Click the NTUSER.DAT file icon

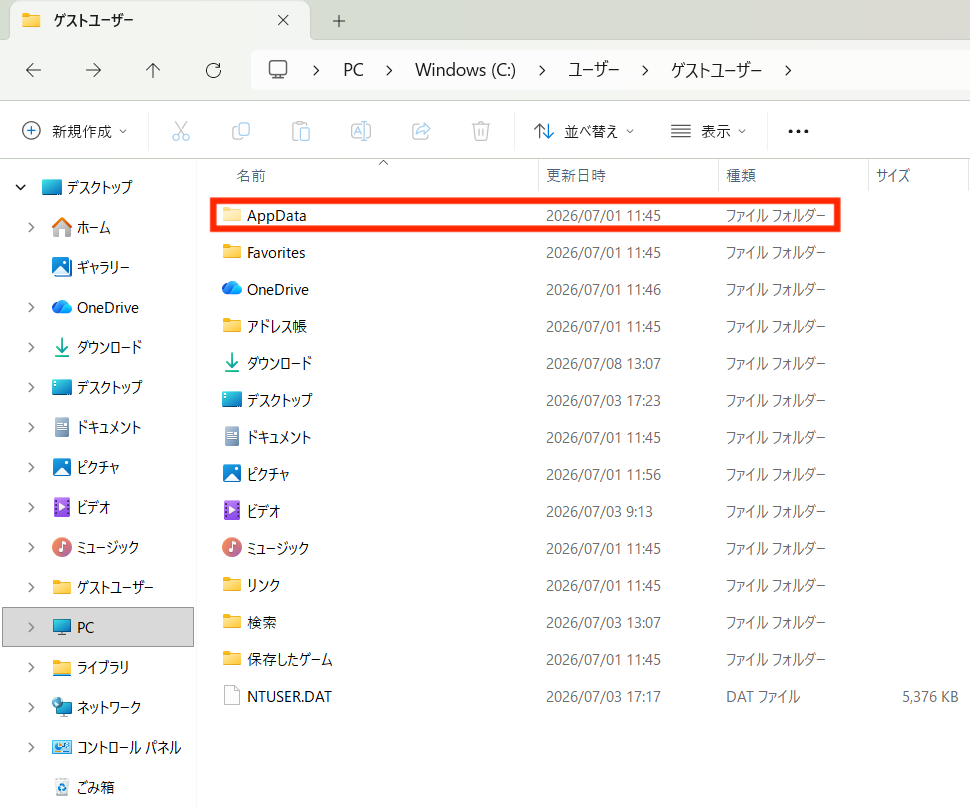232,696
